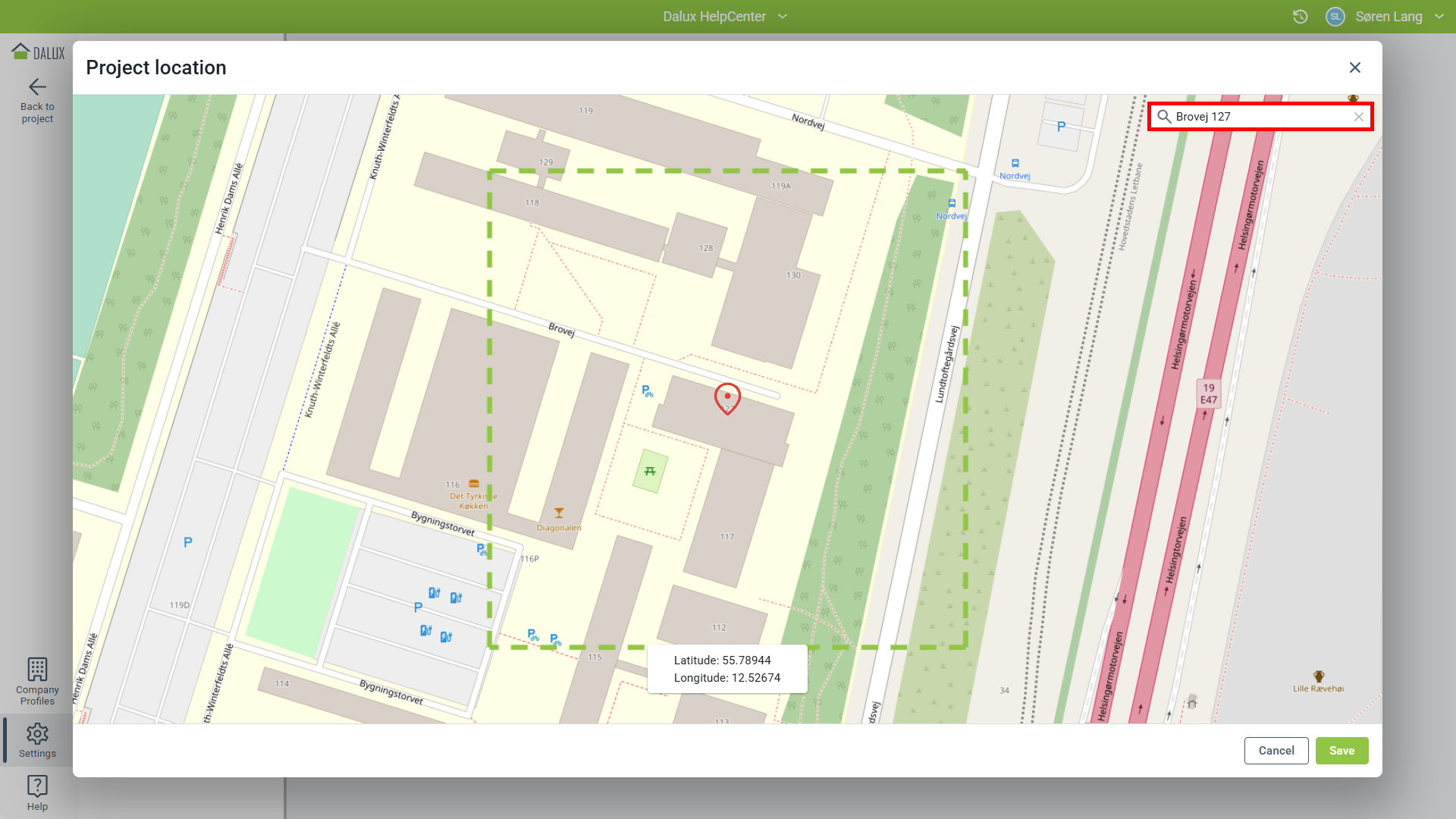This screenshot has height=819, width=1456.
Task: Click the Nordvej bus stop icon
Action: point(1015,163)
